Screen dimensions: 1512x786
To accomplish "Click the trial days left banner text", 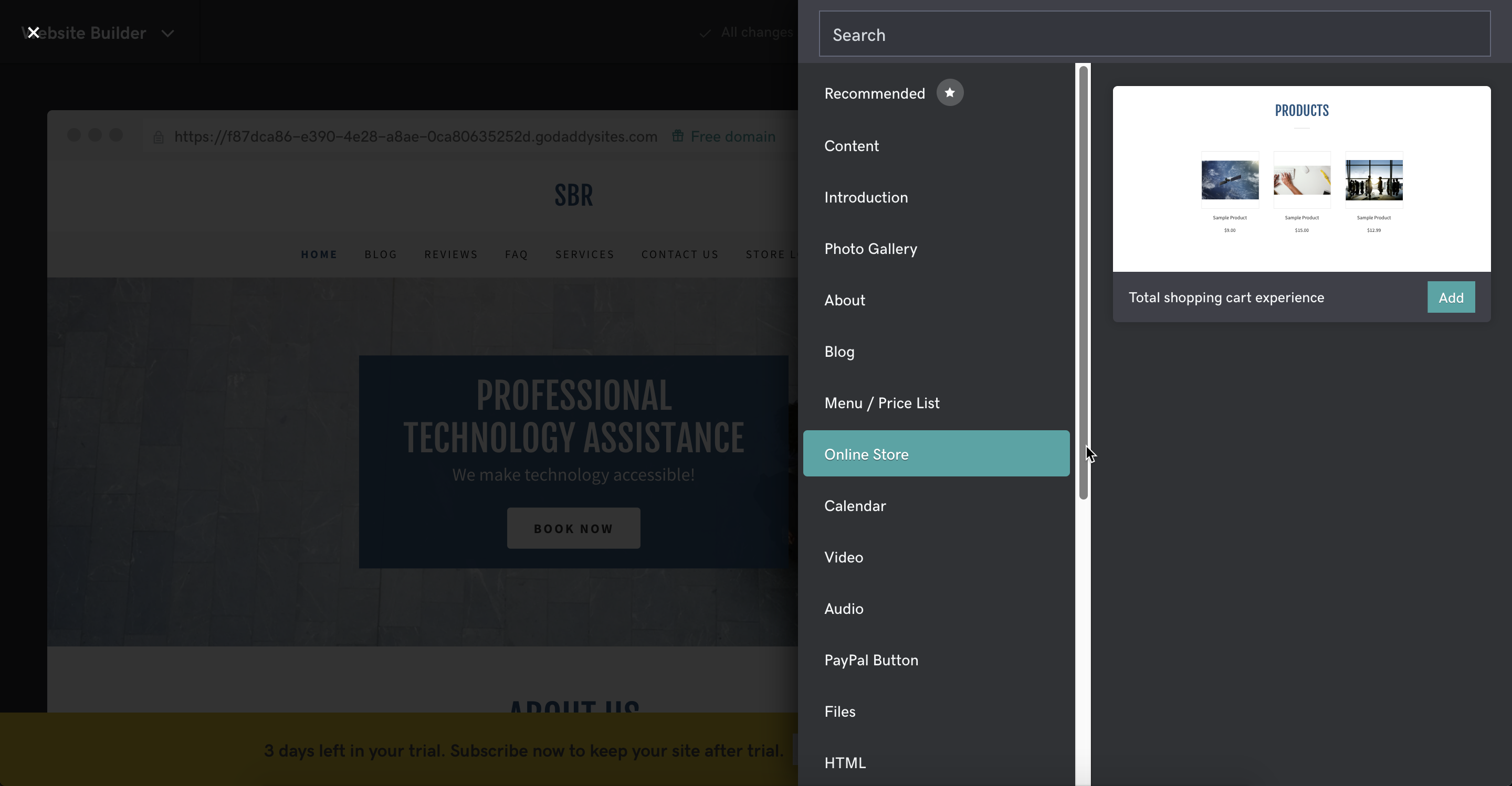I will 523,751.
